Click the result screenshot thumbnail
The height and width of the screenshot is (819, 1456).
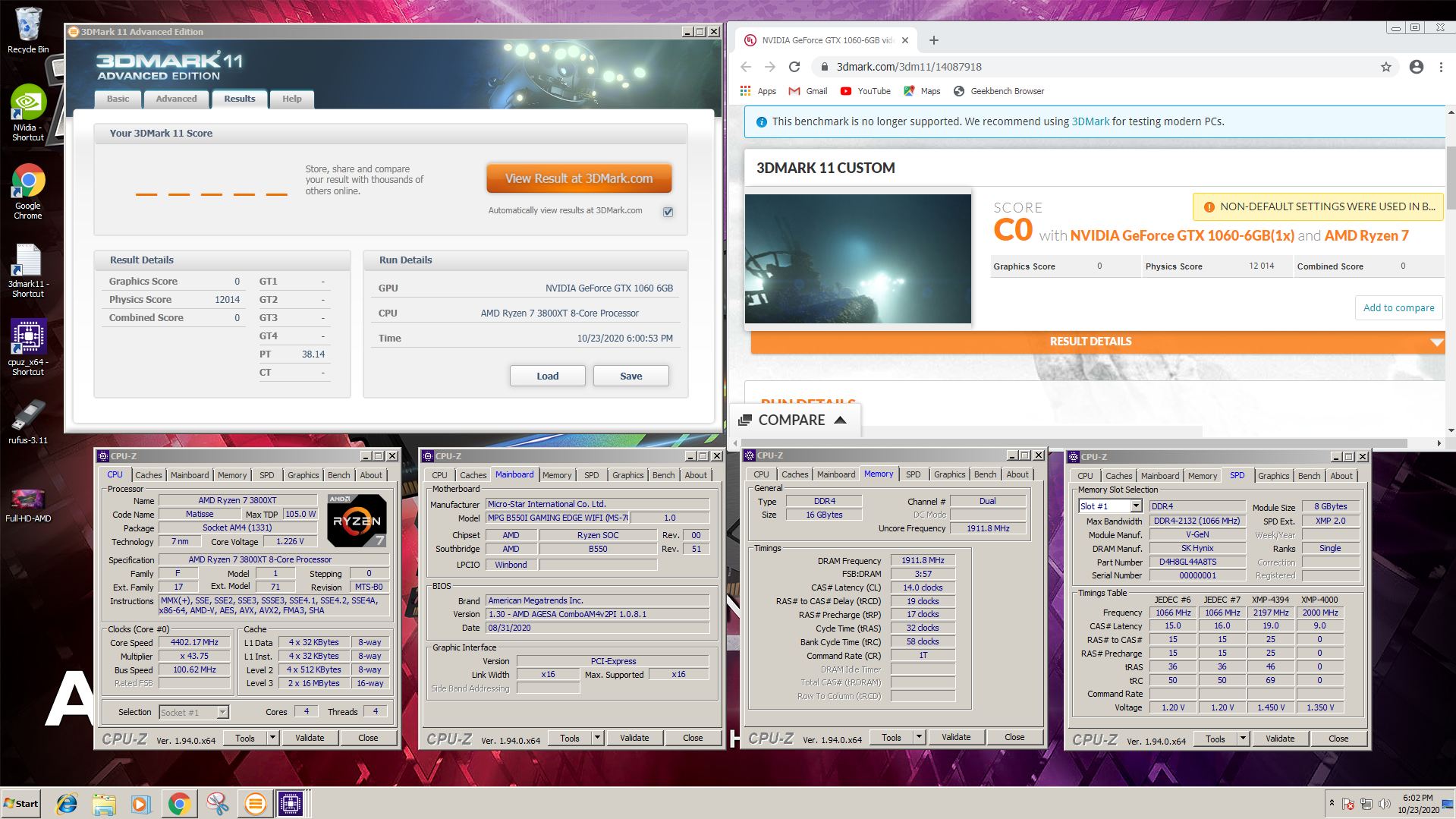858,259
